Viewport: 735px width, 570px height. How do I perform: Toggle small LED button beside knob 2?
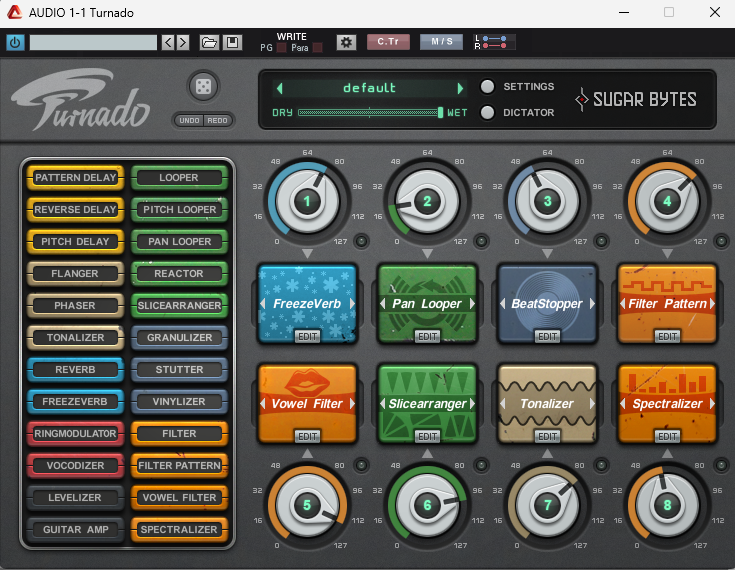[x=481, y=241]
